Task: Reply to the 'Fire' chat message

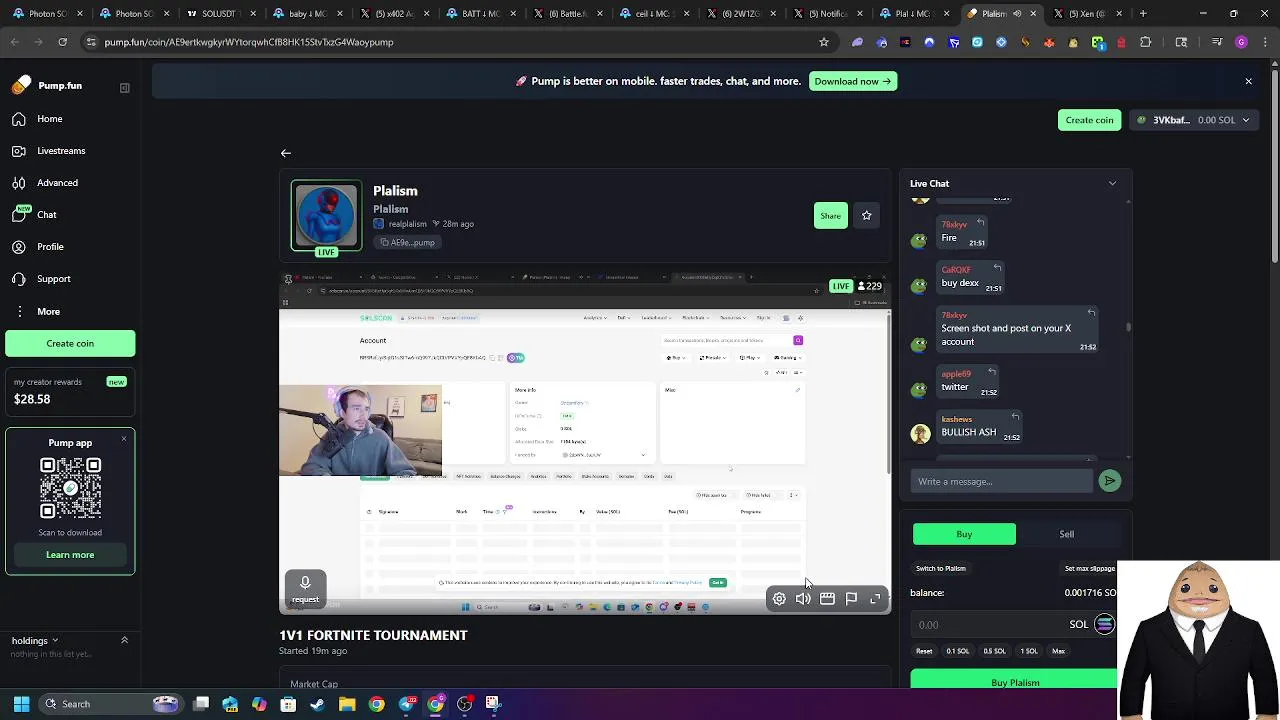Action: pyautogui.click(x=981, y=223)
